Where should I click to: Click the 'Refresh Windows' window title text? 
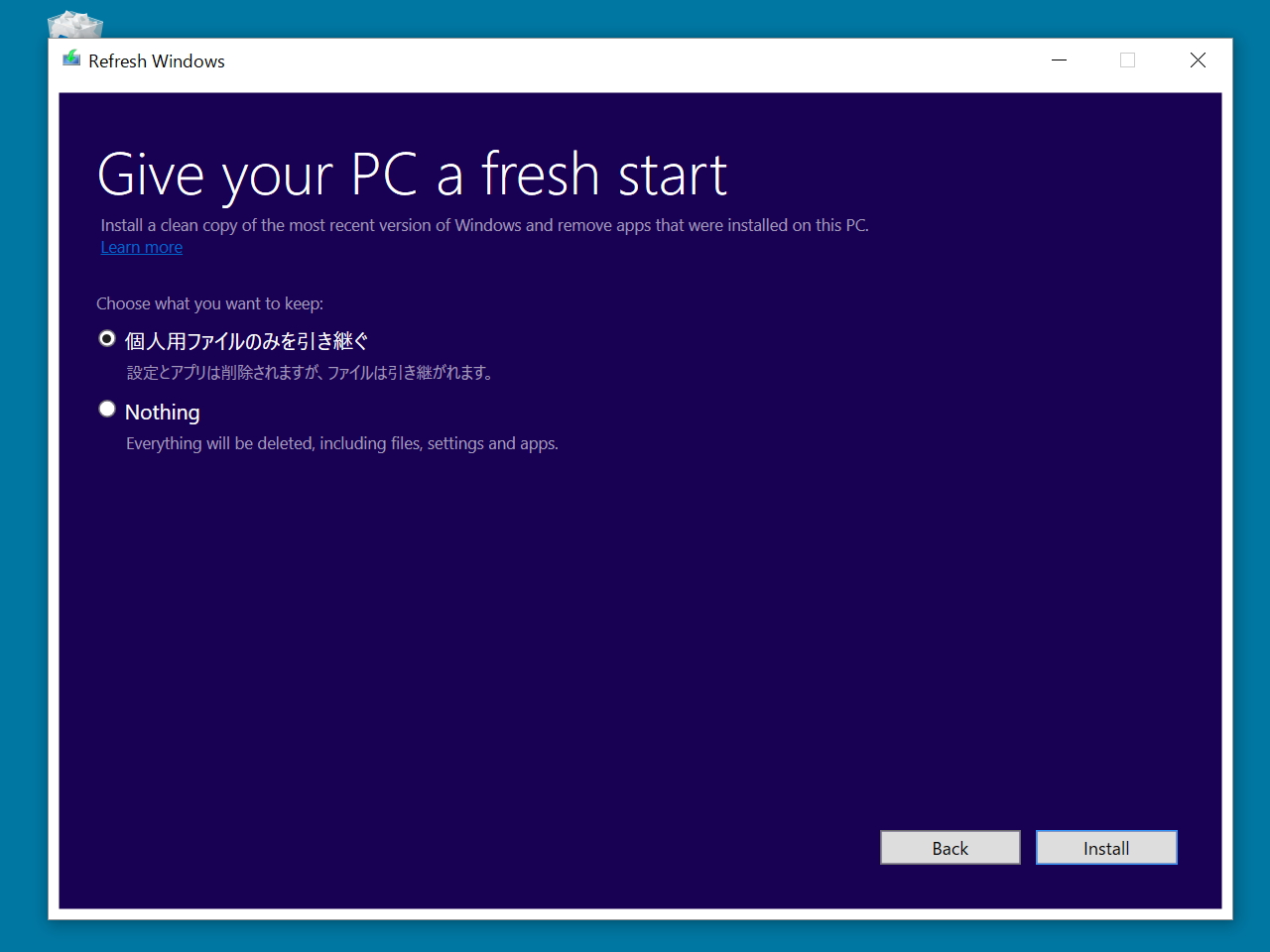click(157, 60)
